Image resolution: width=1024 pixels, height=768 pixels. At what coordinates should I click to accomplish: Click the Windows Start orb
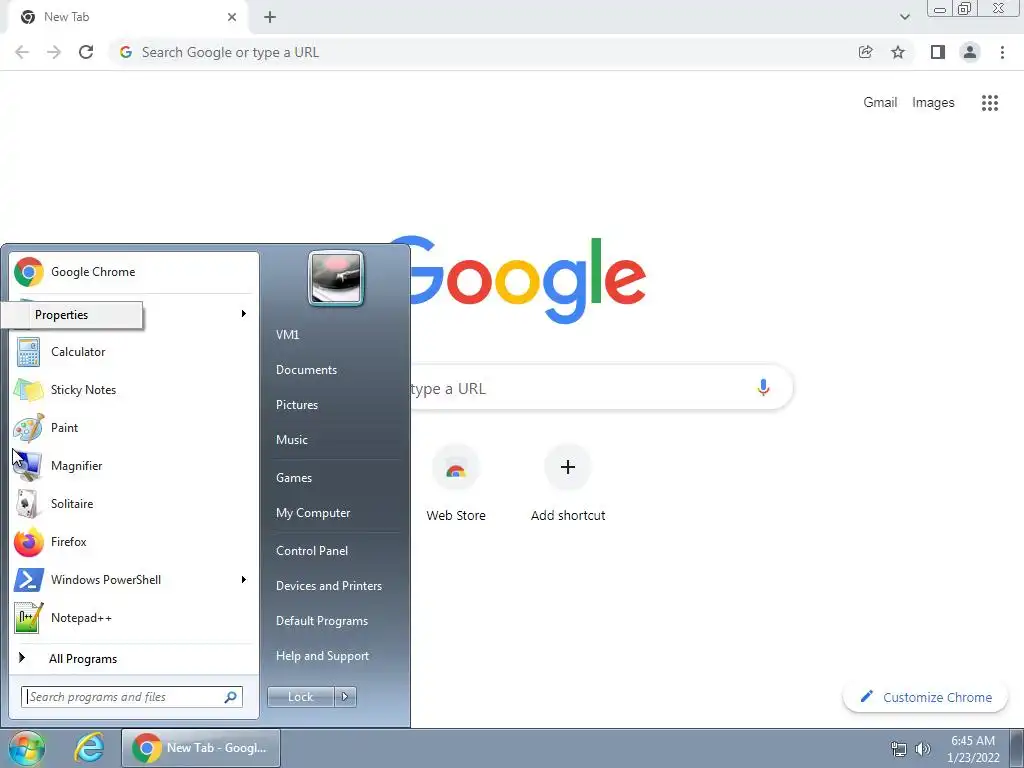27,748
